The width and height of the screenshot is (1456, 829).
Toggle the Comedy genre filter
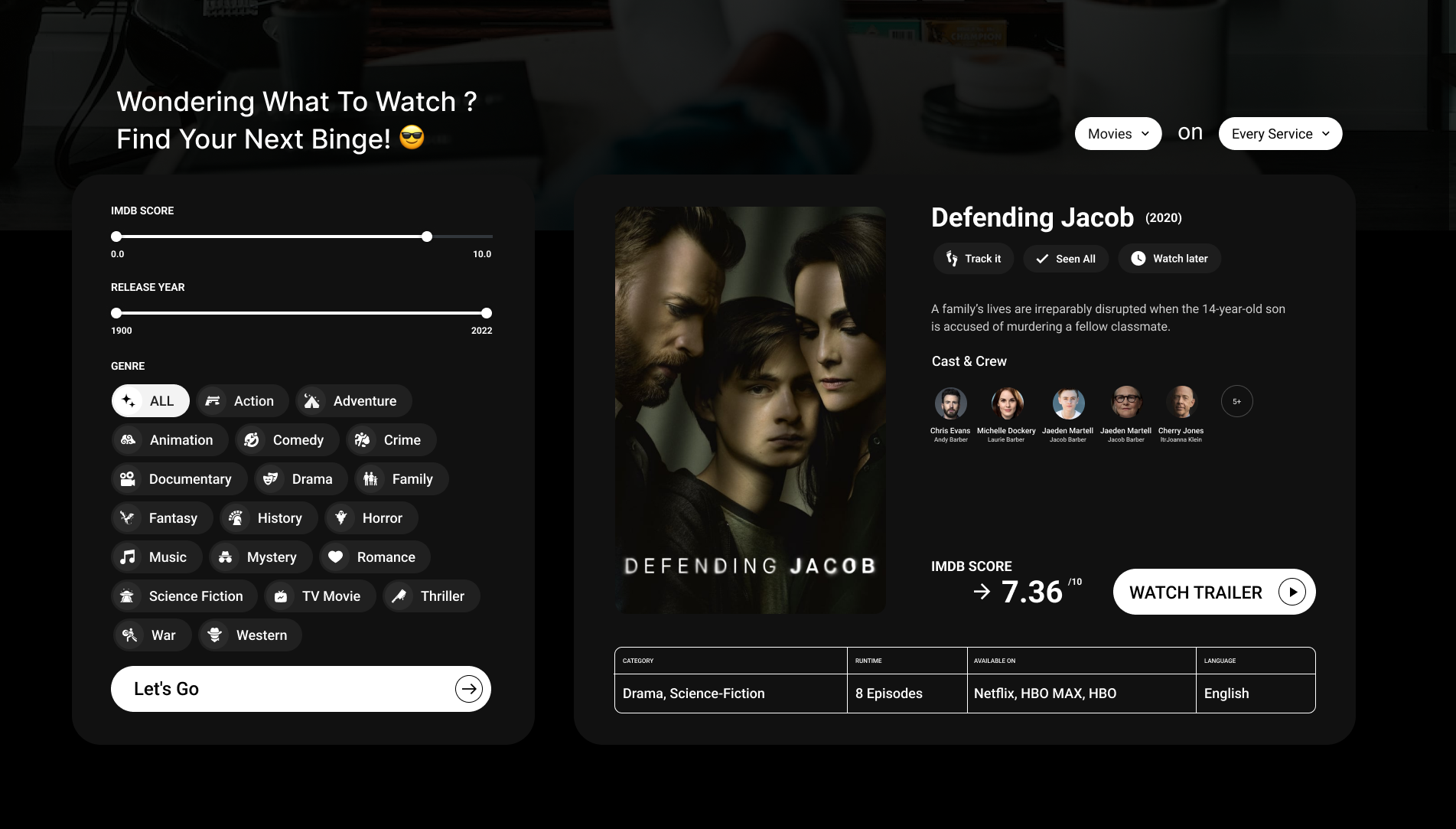click(287, 440)
